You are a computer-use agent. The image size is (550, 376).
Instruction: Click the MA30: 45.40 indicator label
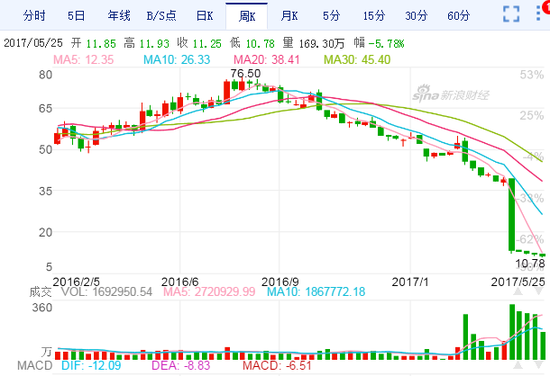[357, 60]
